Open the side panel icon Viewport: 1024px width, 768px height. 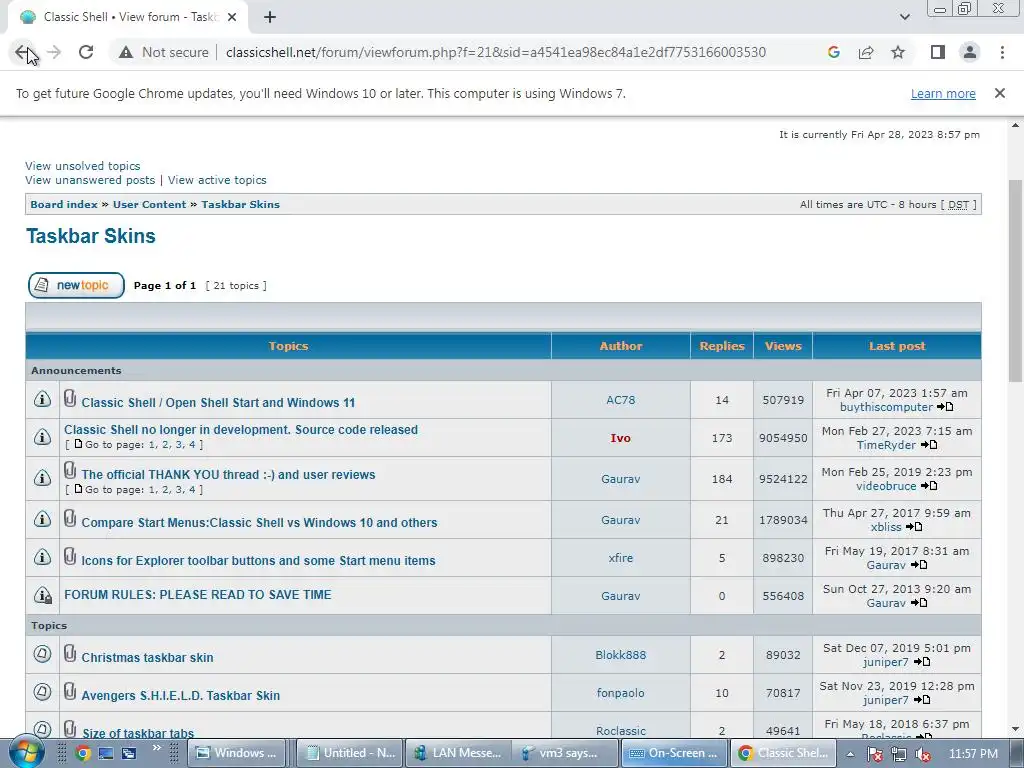(x=938, y=52)
